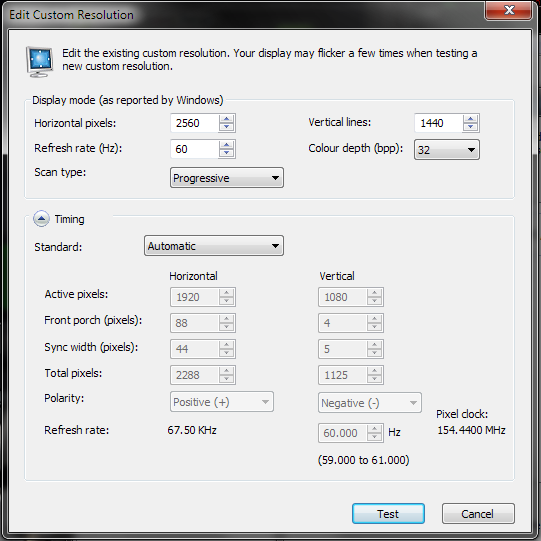Click vertical Sync width field 5
The image size is (541, 541).
(343, 349)
